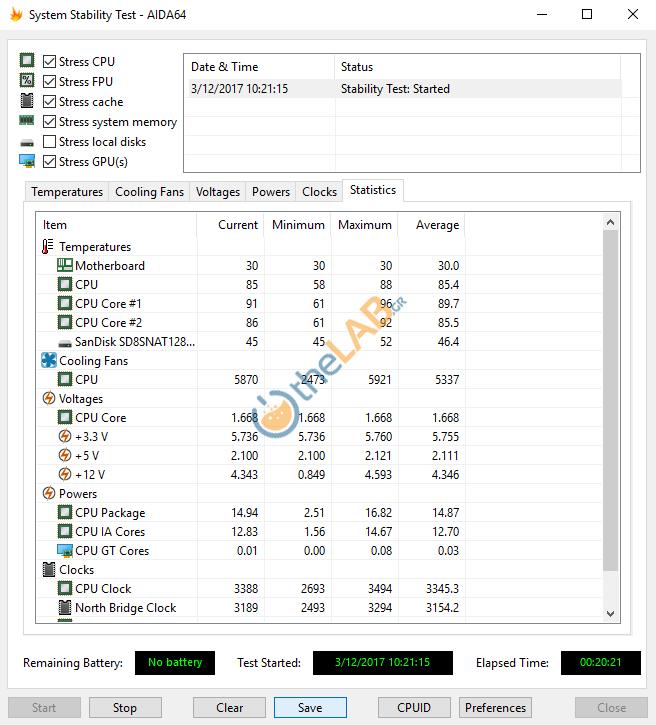
Task: Click the scrollbar down arrow in statistics list
Action: [x=610, y=614]
